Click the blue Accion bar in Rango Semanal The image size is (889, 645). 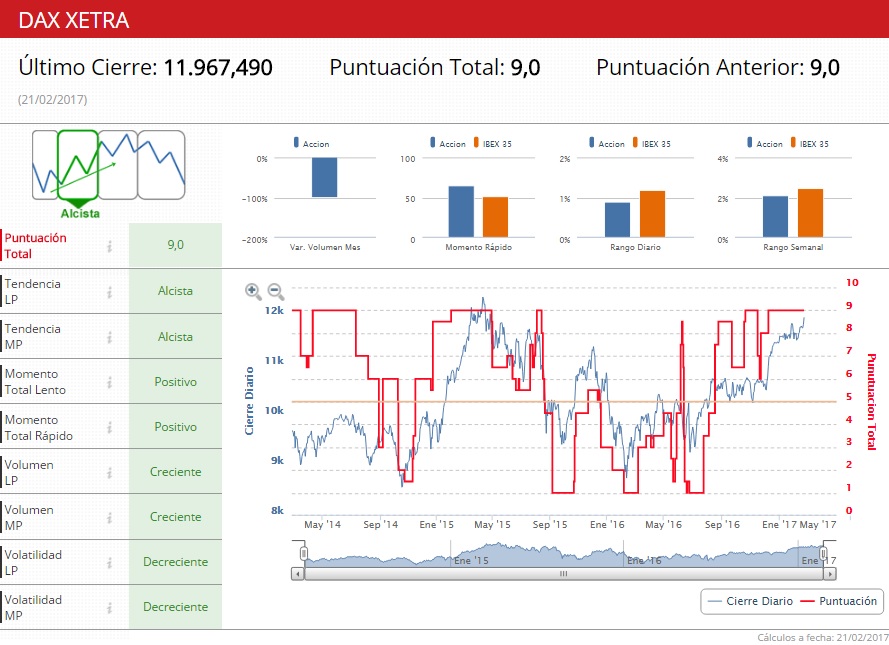pos(776,217)
